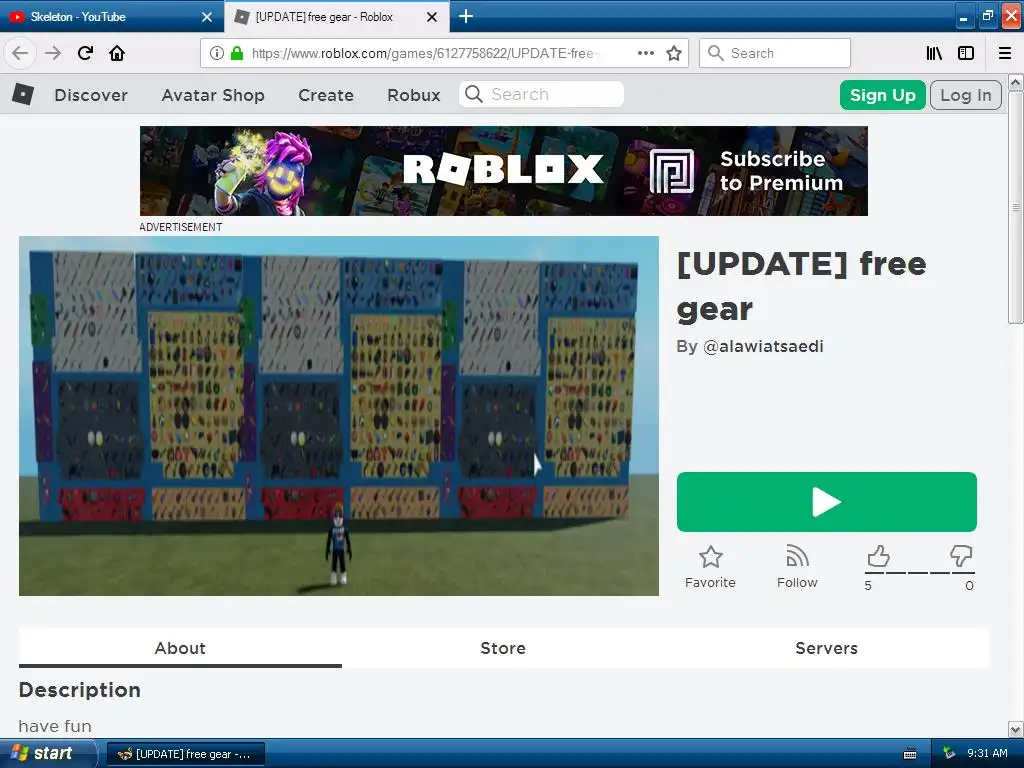Give the game a thumbs up
Screen dimensions: 1024x768
click(878, 556)
